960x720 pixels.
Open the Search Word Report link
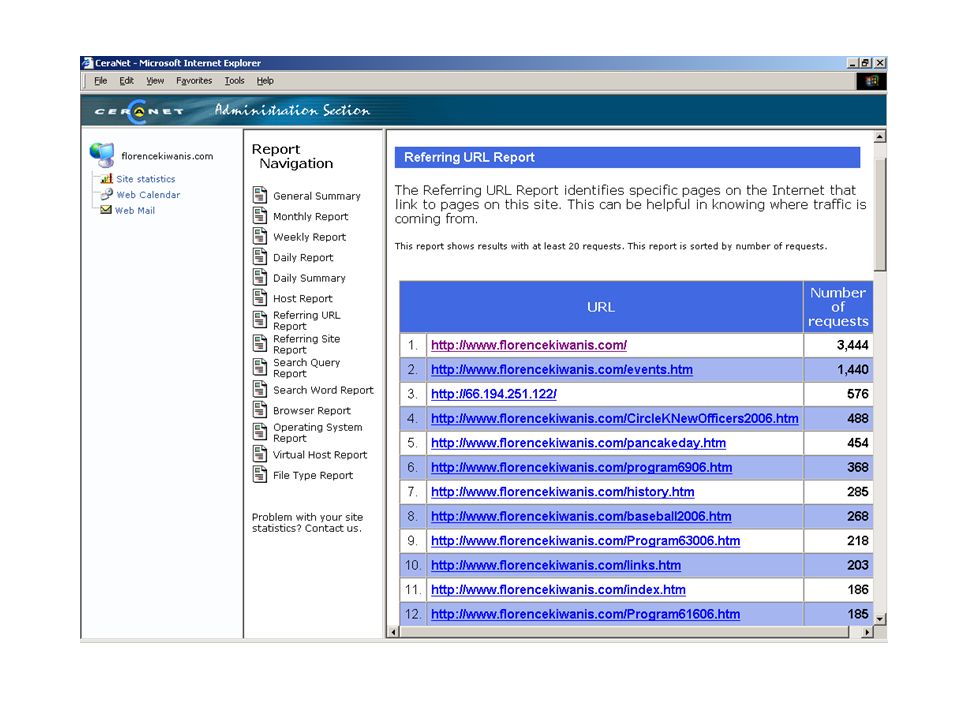click(x=323, y=390)
